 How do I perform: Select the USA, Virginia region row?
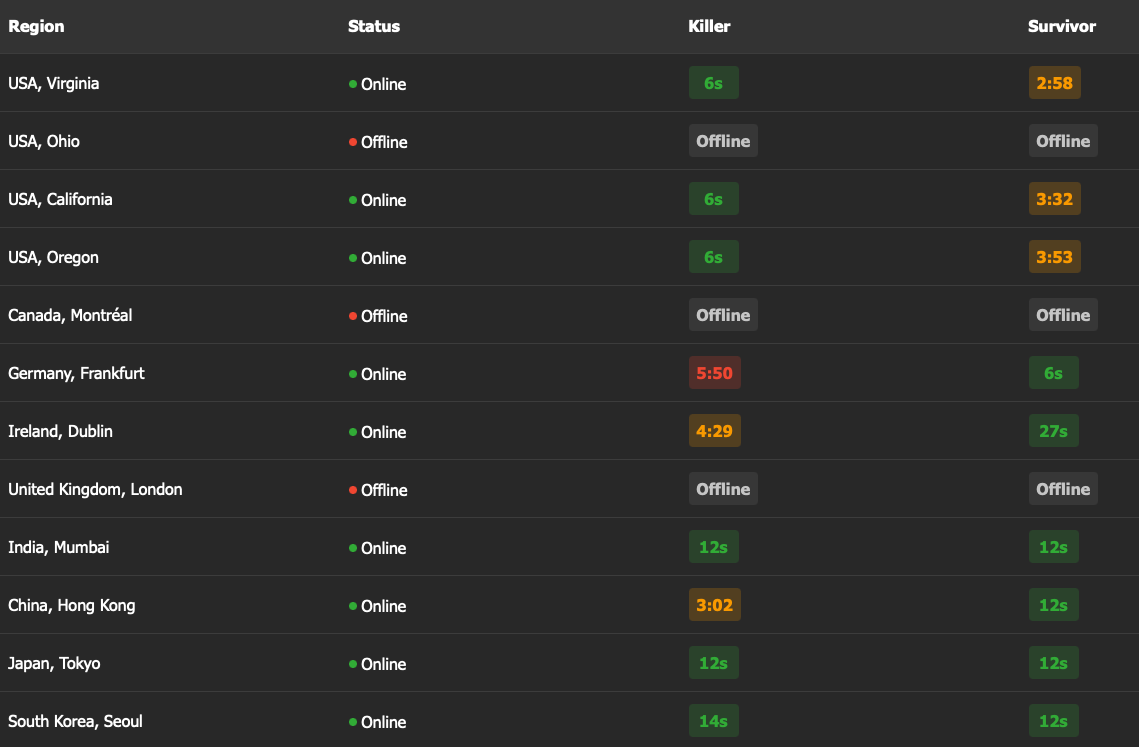570,83
